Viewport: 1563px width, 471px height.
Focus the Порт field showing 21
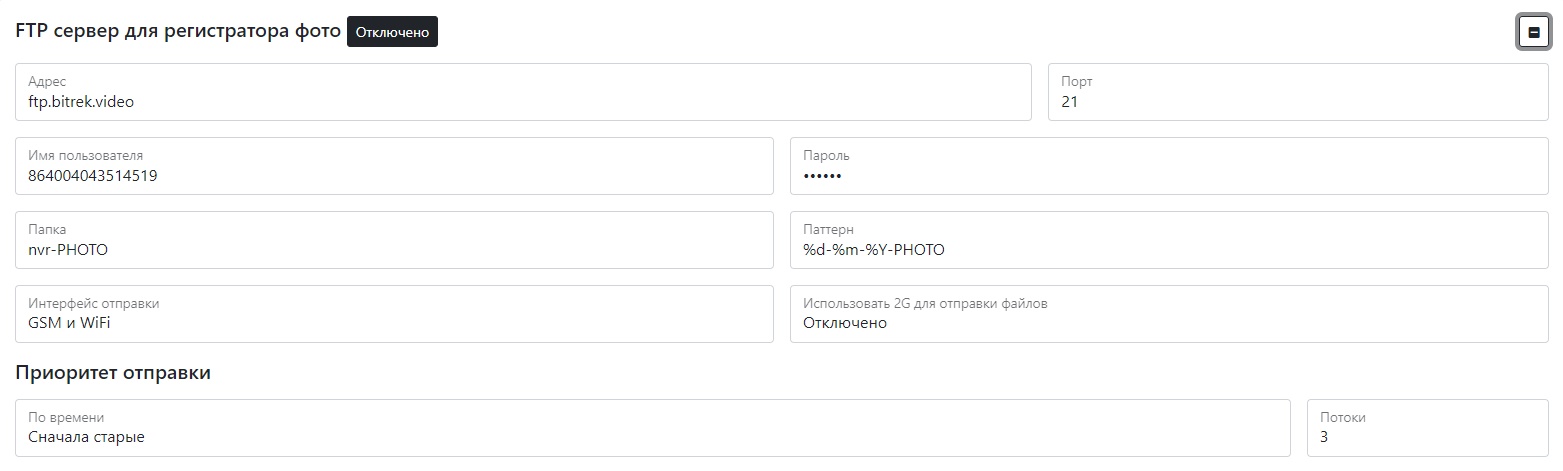point(1297,92)
